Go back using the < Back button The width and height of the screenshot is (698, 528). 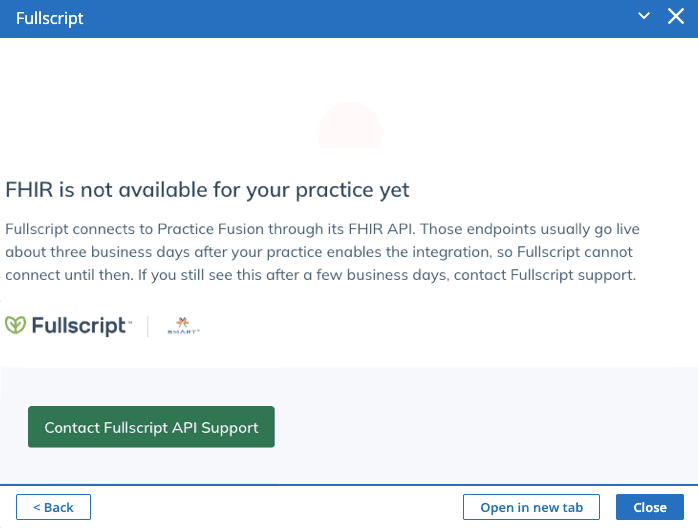pos(53,507)
